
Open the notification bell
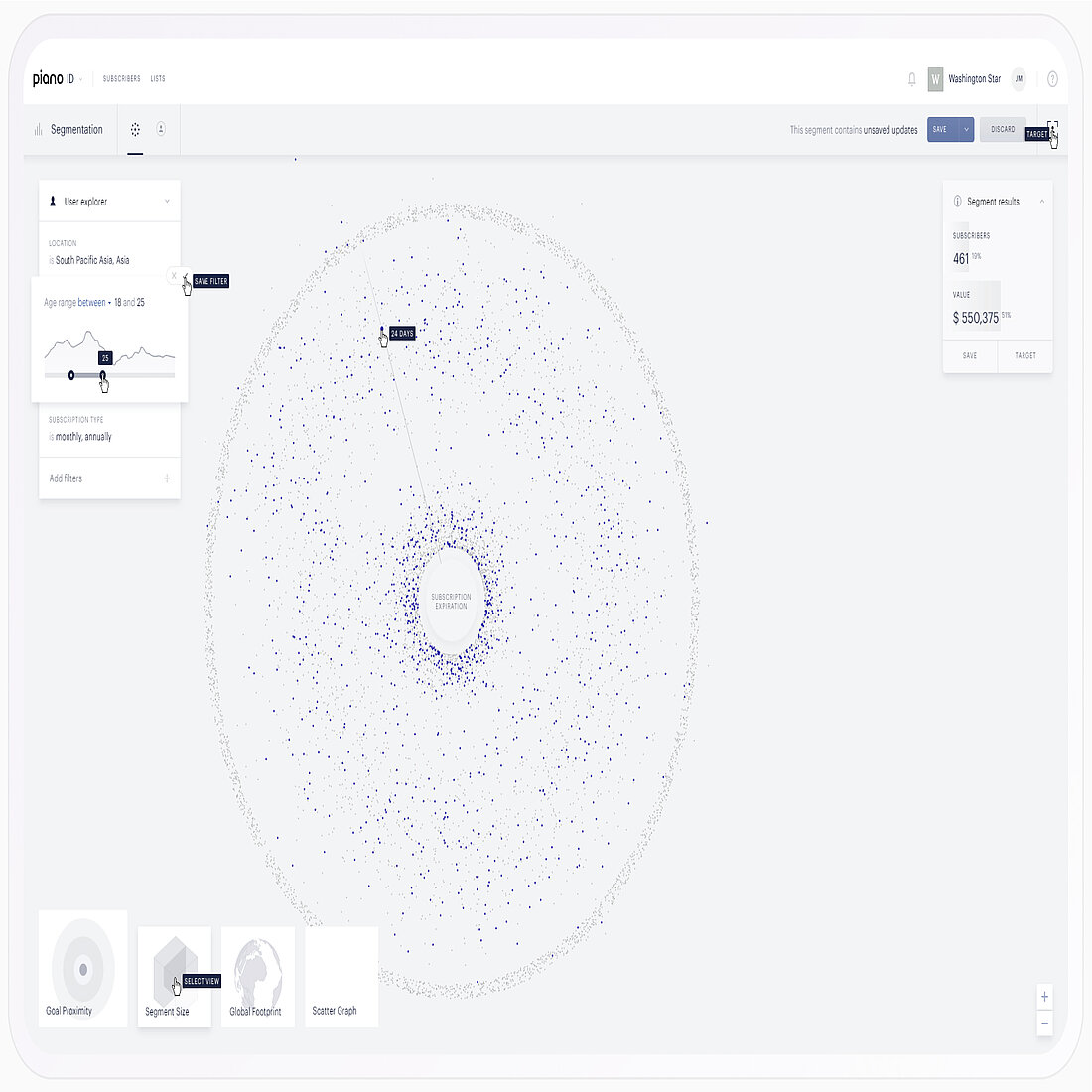[x=911, y=79]
